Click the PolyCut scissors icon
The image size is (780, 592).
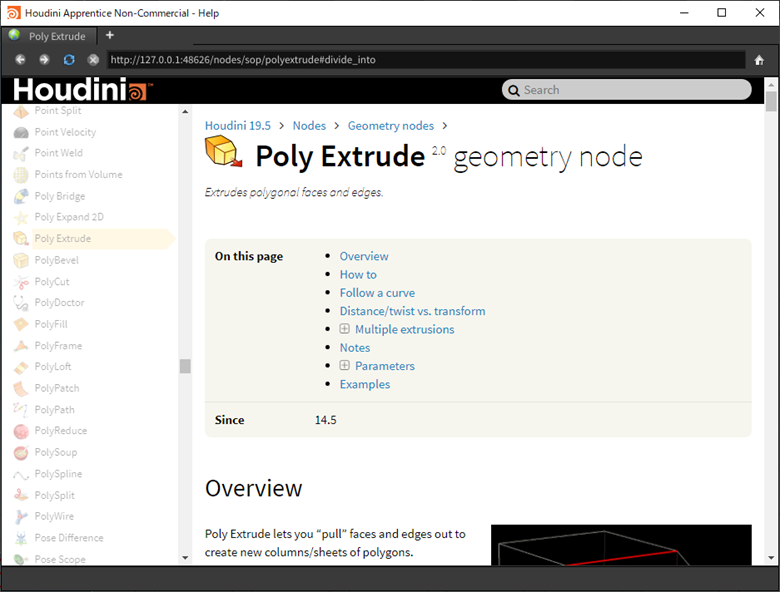point(21,282)
